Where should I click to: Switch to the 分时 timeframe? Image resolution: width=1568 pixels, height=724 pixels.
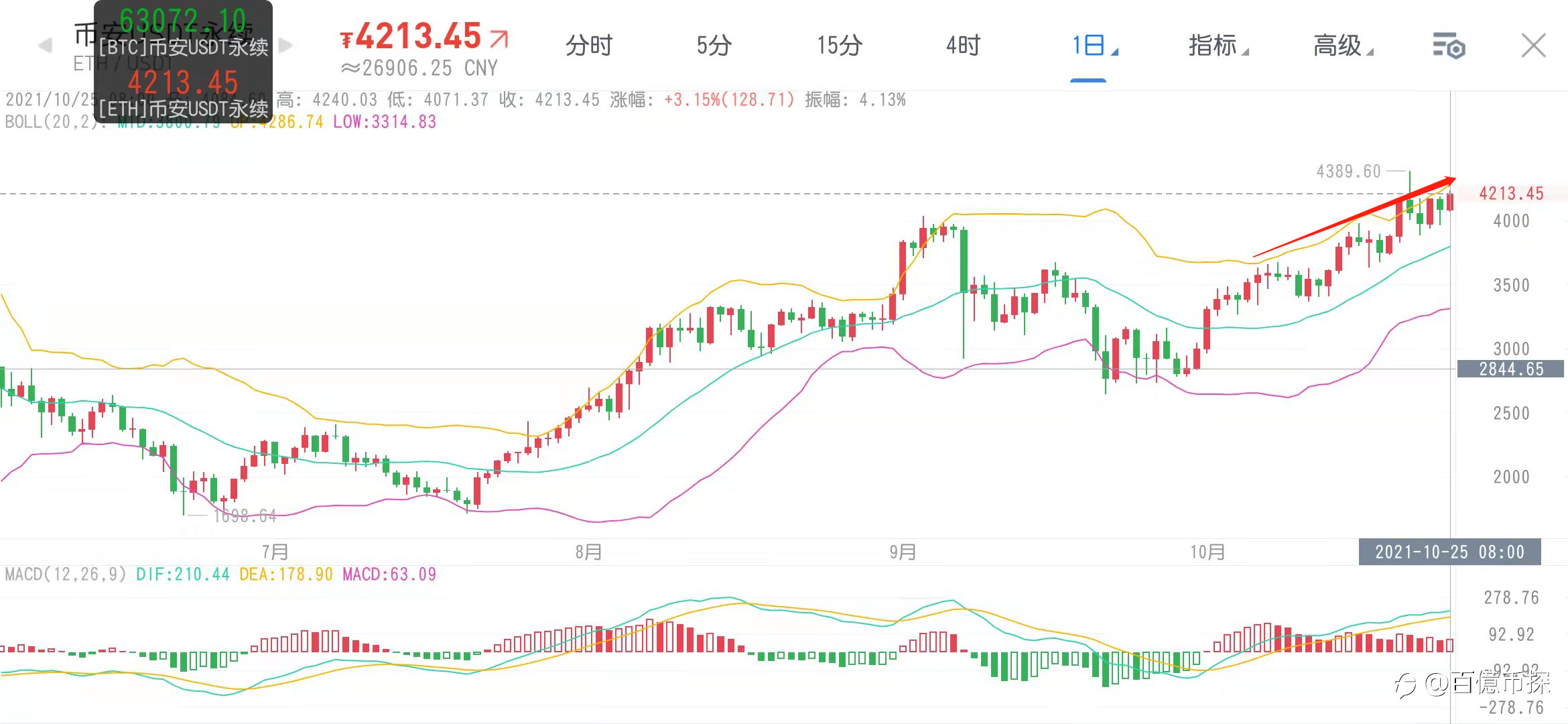click(x=589, y=46)
